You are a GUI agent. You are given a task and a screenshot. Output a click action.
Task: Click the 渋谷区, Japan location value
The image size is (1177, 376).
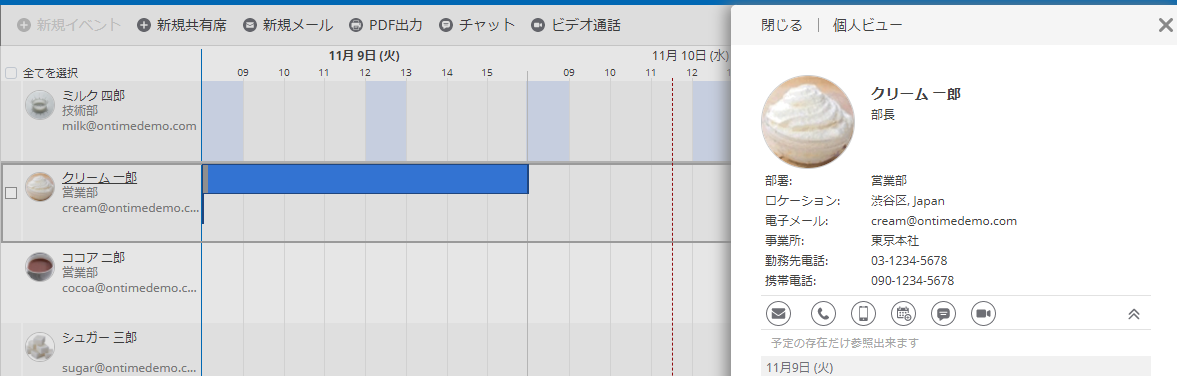(x=908, y=201)
